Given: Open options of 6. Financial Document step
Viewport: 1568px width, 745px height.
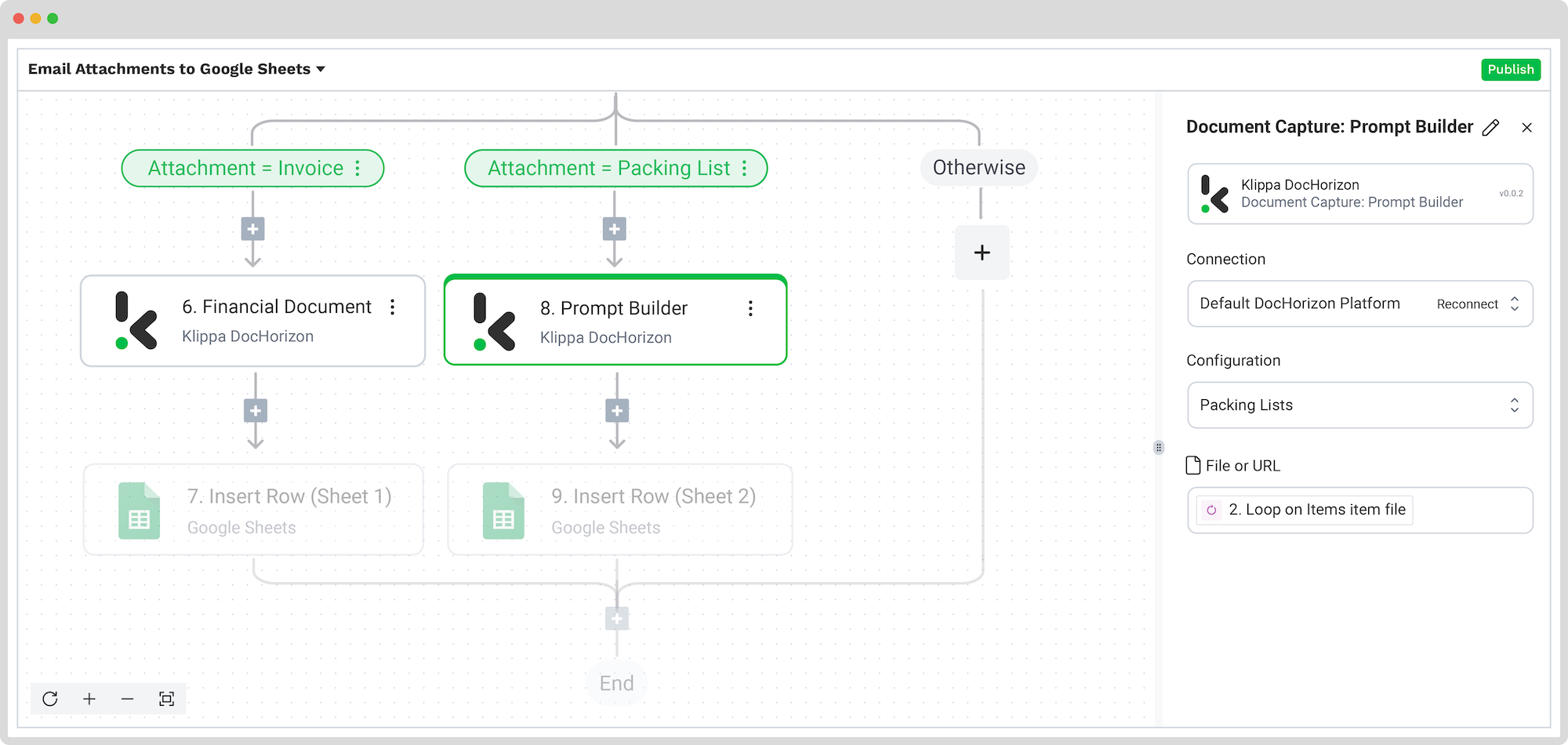Looking at the screenshot, I should [x=393, y=307].
